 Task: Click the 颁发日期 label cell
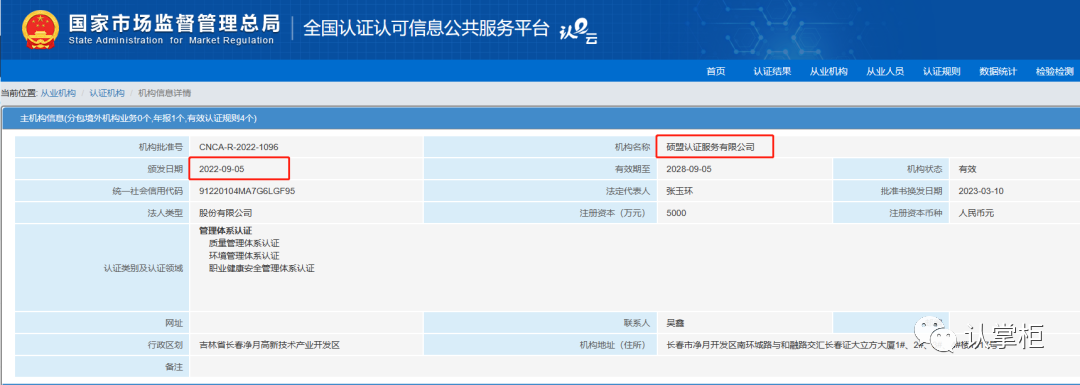click(x=103, y=169)
